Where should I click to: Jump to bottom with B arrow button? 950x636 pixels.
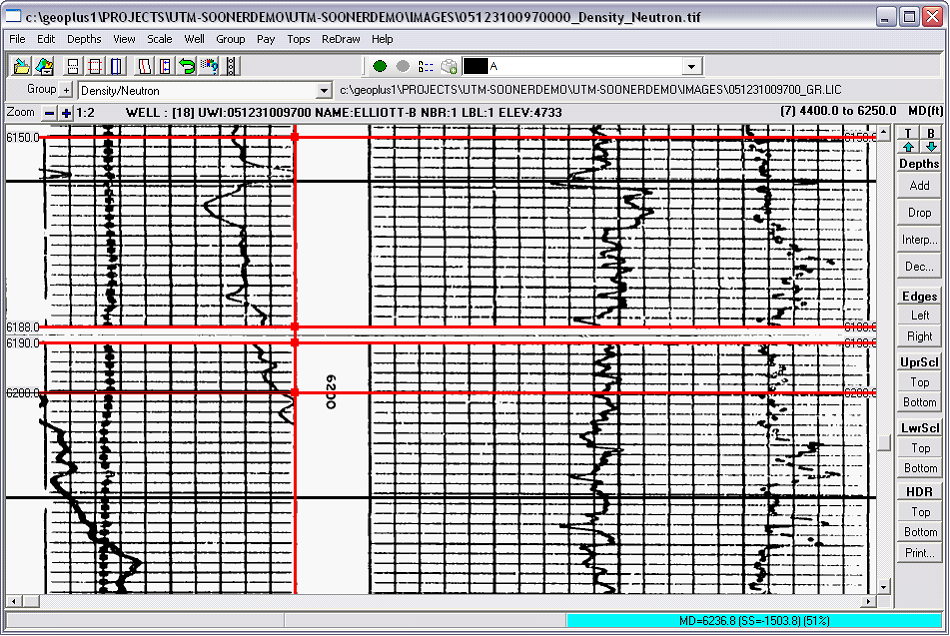(931, 141)
